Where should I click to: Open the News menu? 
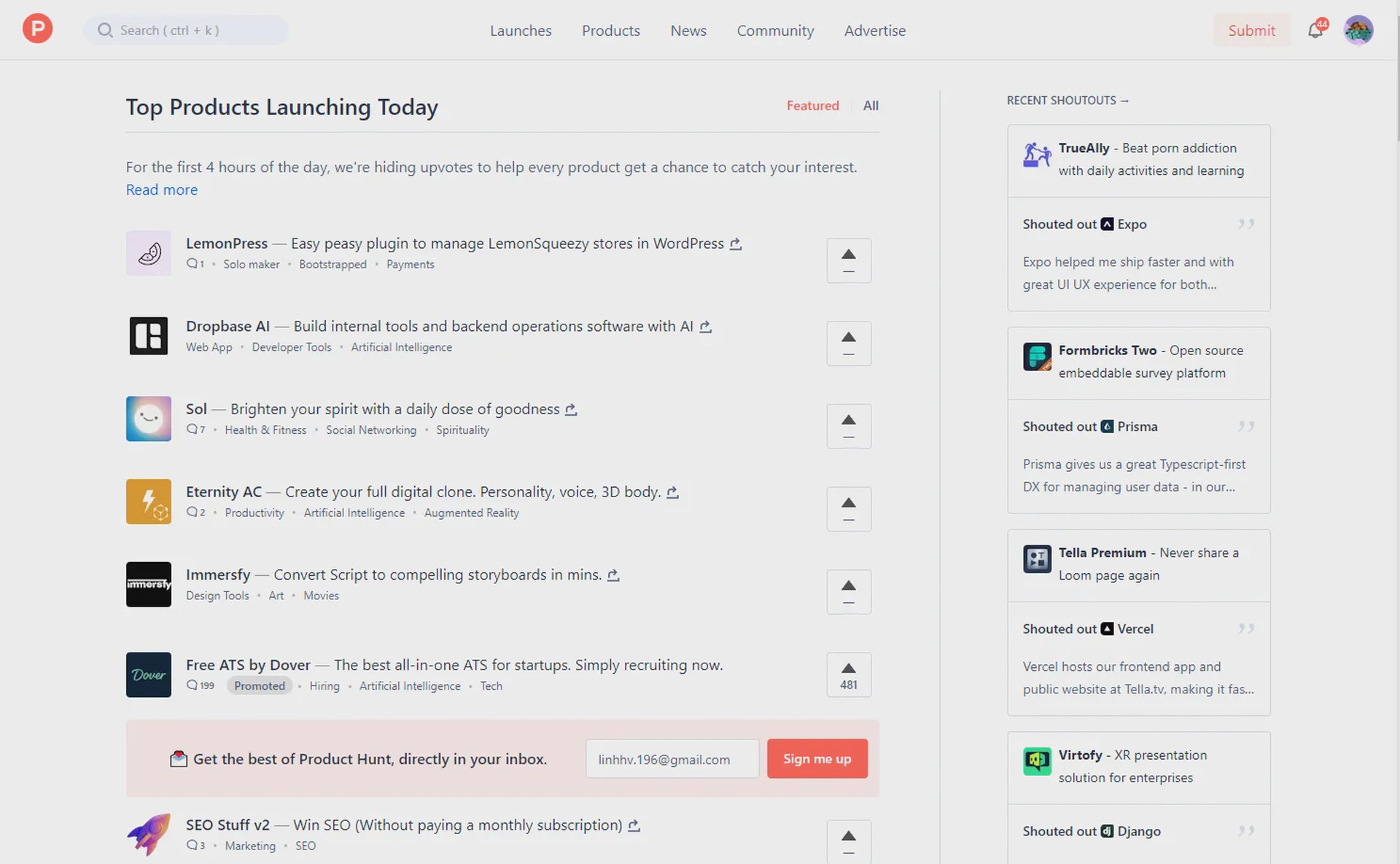(688, 31)
